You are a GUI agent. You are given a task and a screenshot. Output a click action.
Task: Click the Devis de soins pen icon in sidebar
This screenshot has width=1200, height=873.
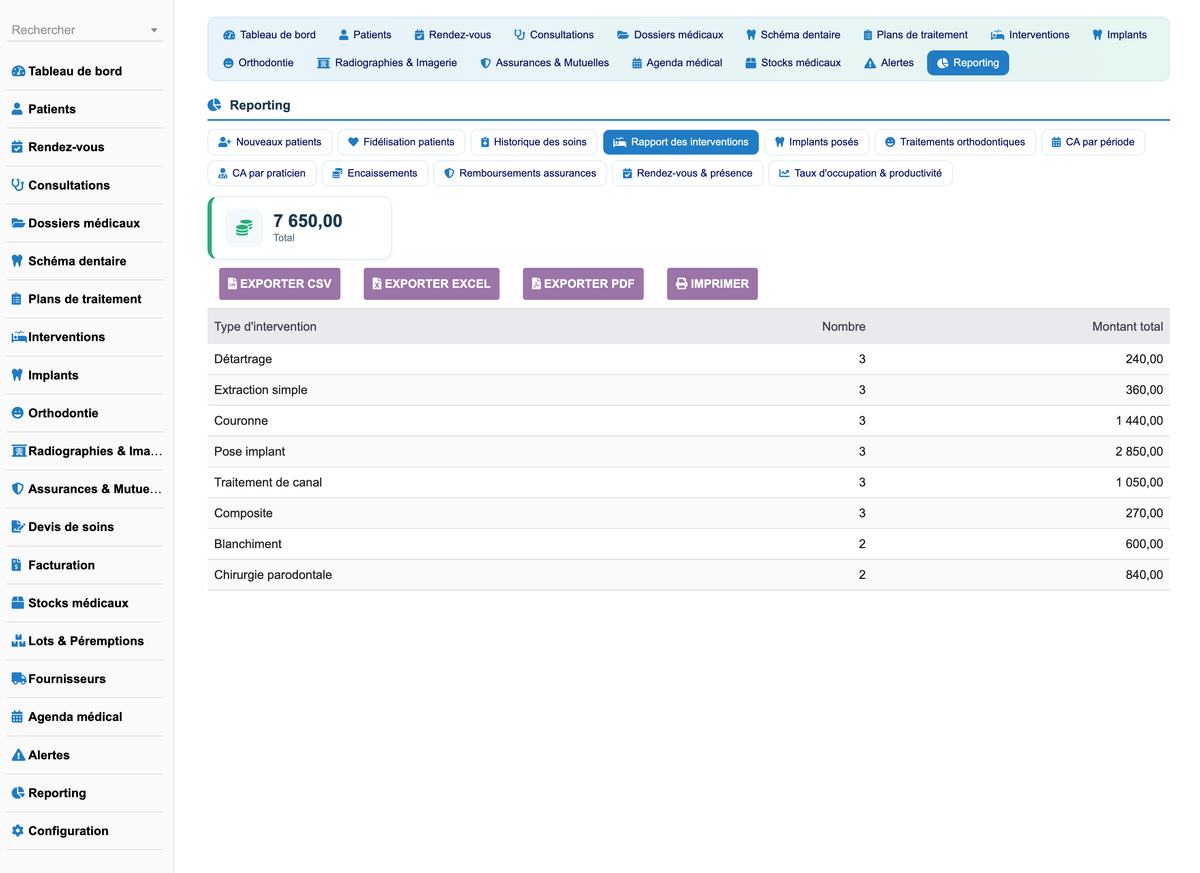pos(18,527)
